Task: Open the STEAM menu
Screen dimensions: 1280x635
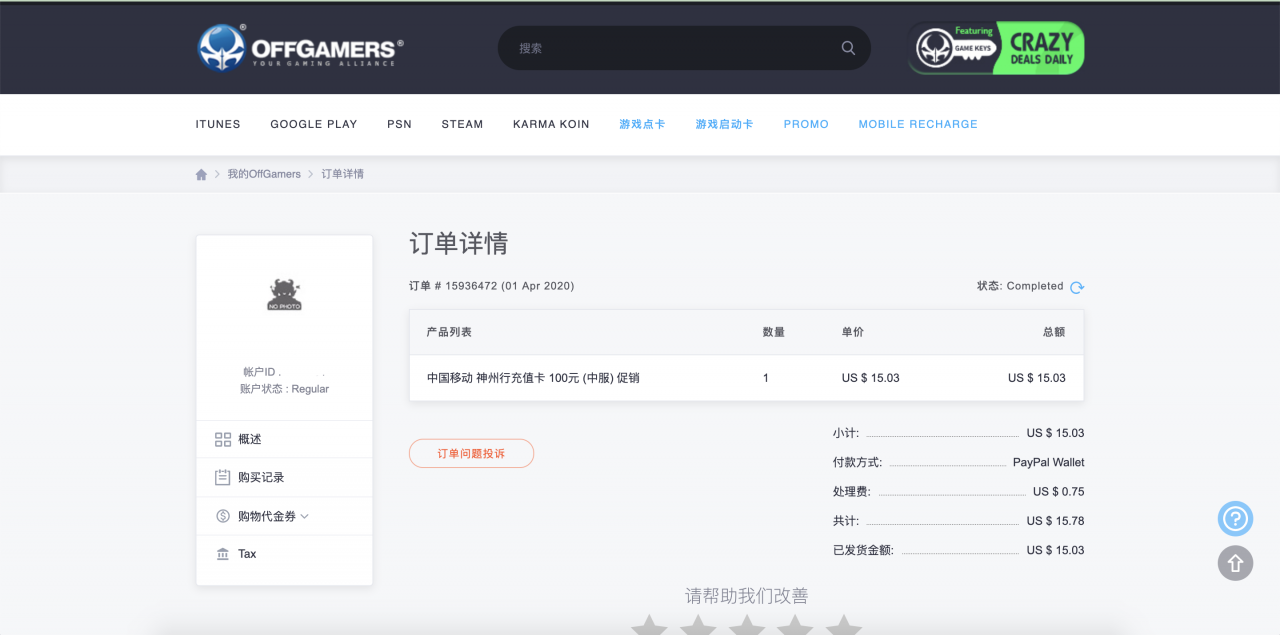Action: click(x=462, y=124)
